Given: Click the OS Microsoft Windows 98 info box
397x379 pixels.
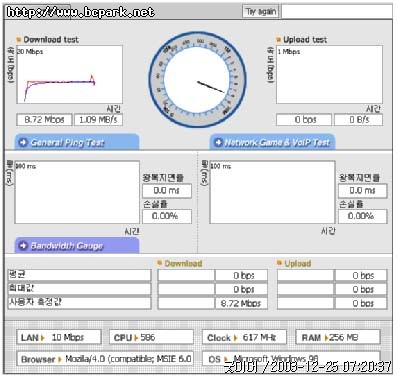Looking at the screenshot, I should click(291, 359).
